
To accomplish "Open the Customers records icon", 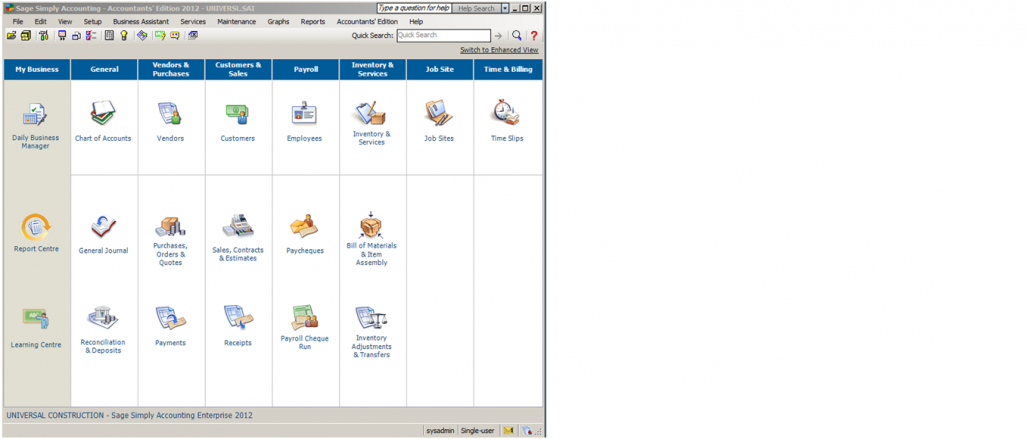I will tap(237, 114).
